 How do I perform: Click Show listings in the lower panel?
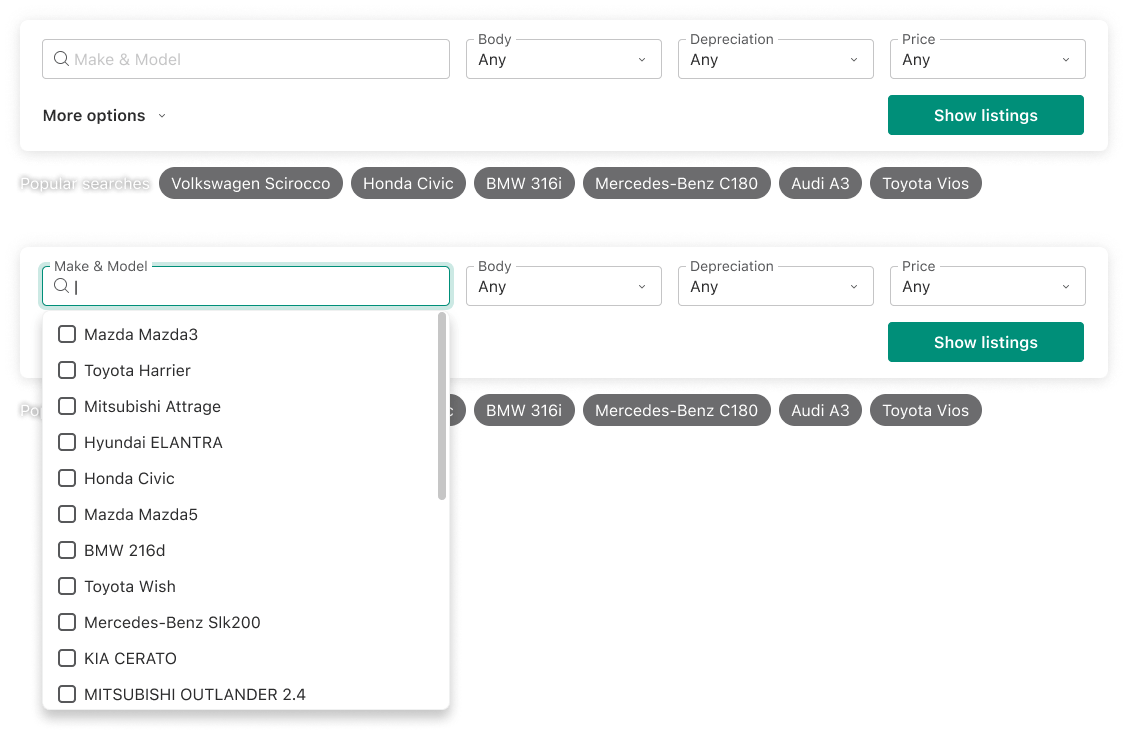(x=986, y=342)
